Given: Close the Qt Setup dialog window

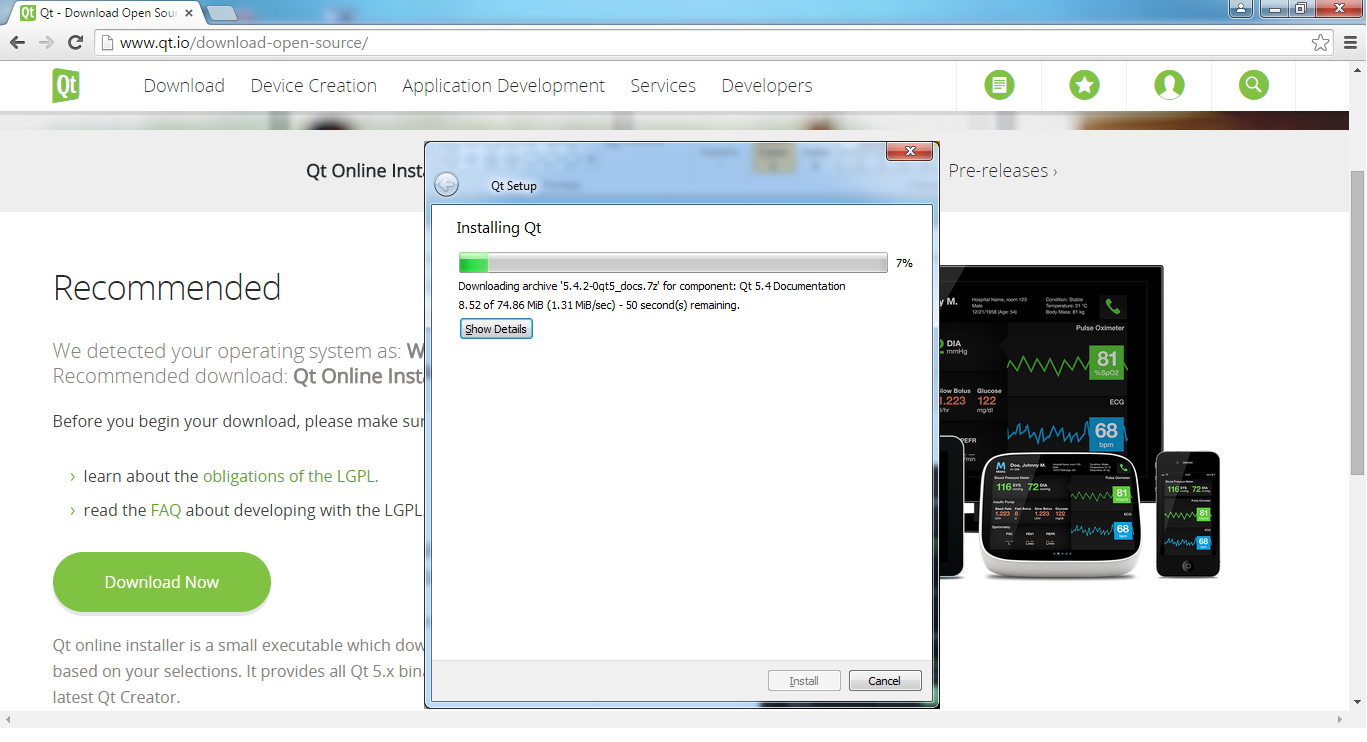Looking at the screenshot, I should [x=910, y=151].
